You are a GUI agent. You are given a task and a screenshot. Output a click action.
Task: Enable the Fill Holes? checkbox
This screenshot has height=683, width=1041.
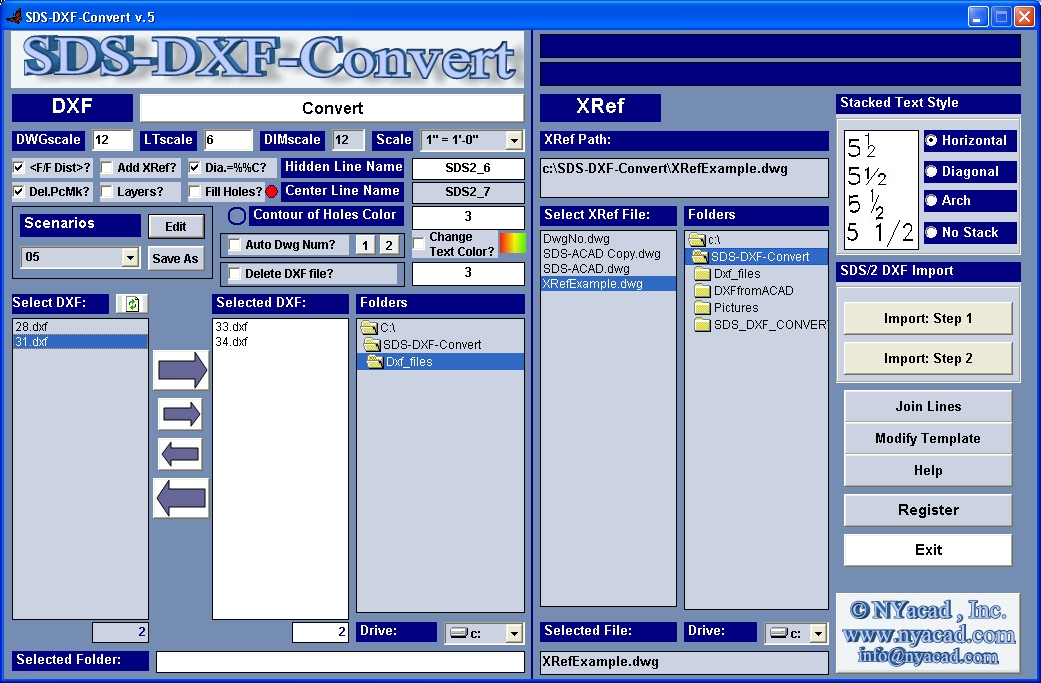tap(194, 192)
